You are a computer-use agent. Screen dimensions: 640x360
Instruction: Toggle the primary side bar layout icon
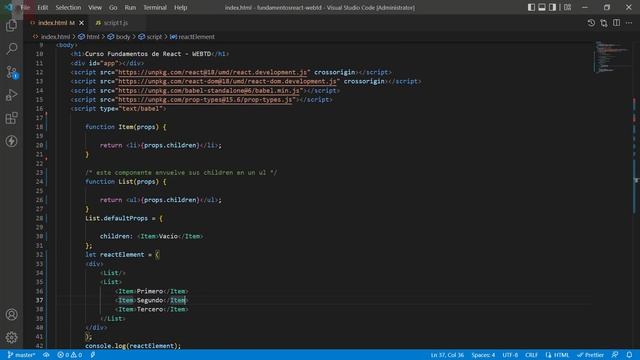tap(531, 7)
